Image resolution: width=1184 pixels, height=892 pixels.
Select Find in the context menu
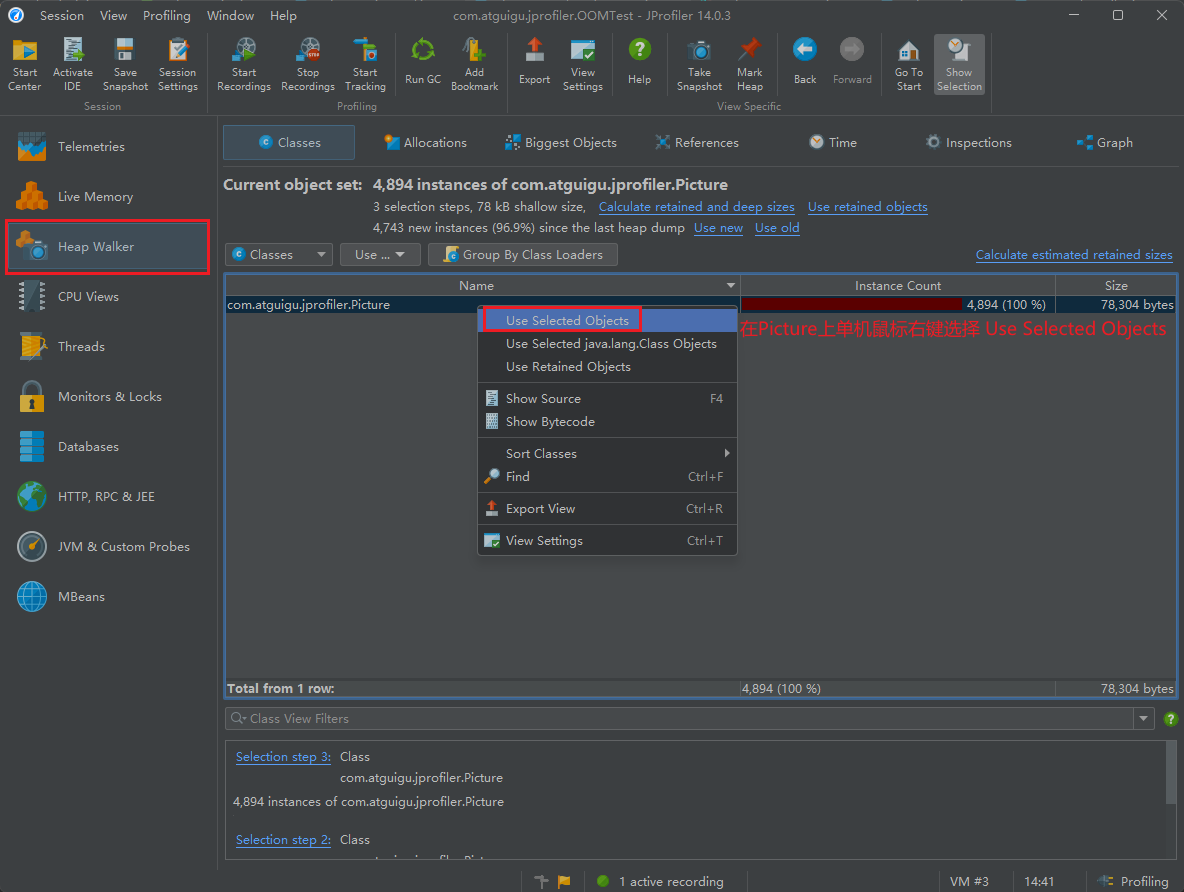pos(608,477)
